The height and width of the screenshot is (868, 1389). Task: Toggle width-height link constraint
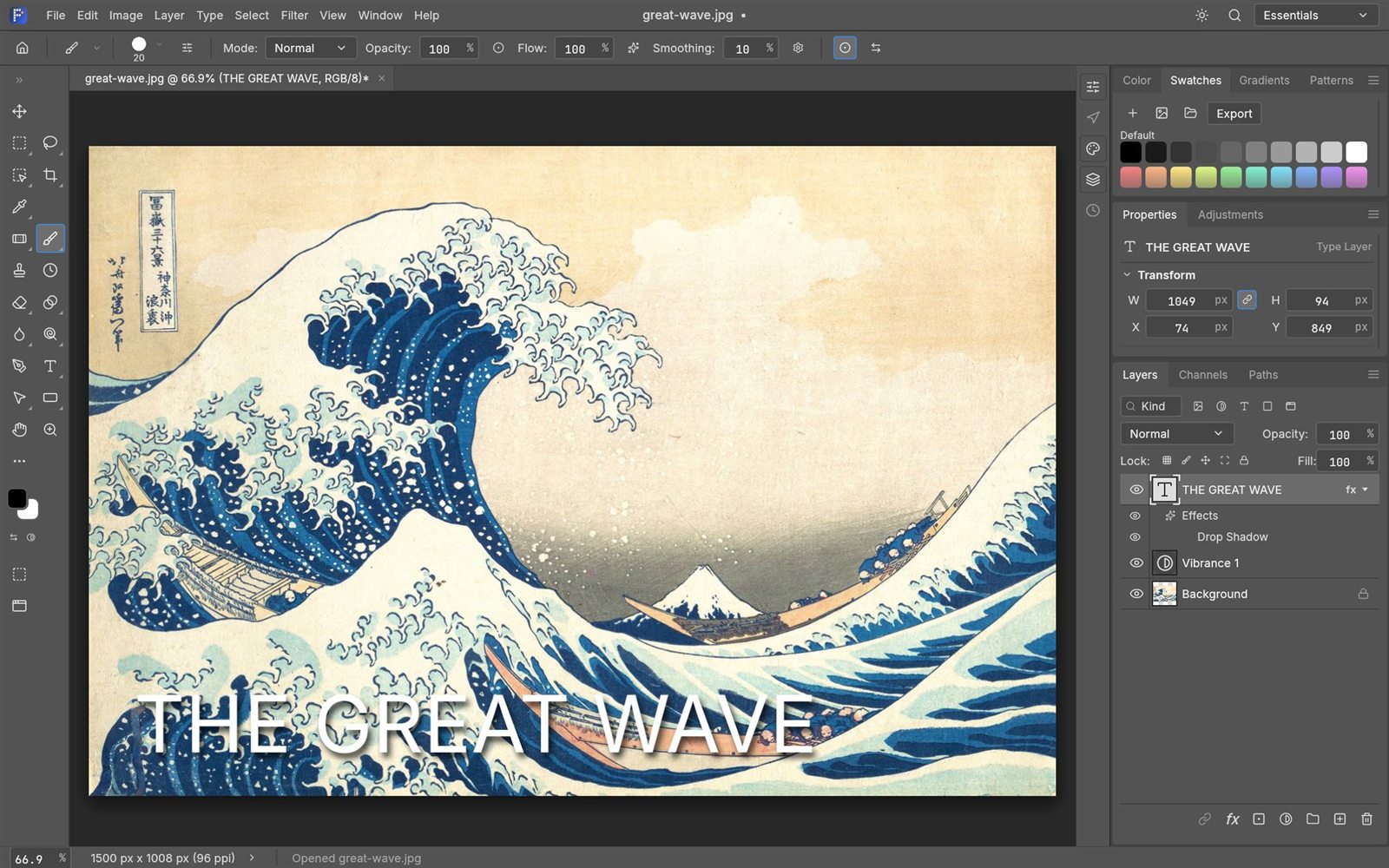click(1247, 299)
